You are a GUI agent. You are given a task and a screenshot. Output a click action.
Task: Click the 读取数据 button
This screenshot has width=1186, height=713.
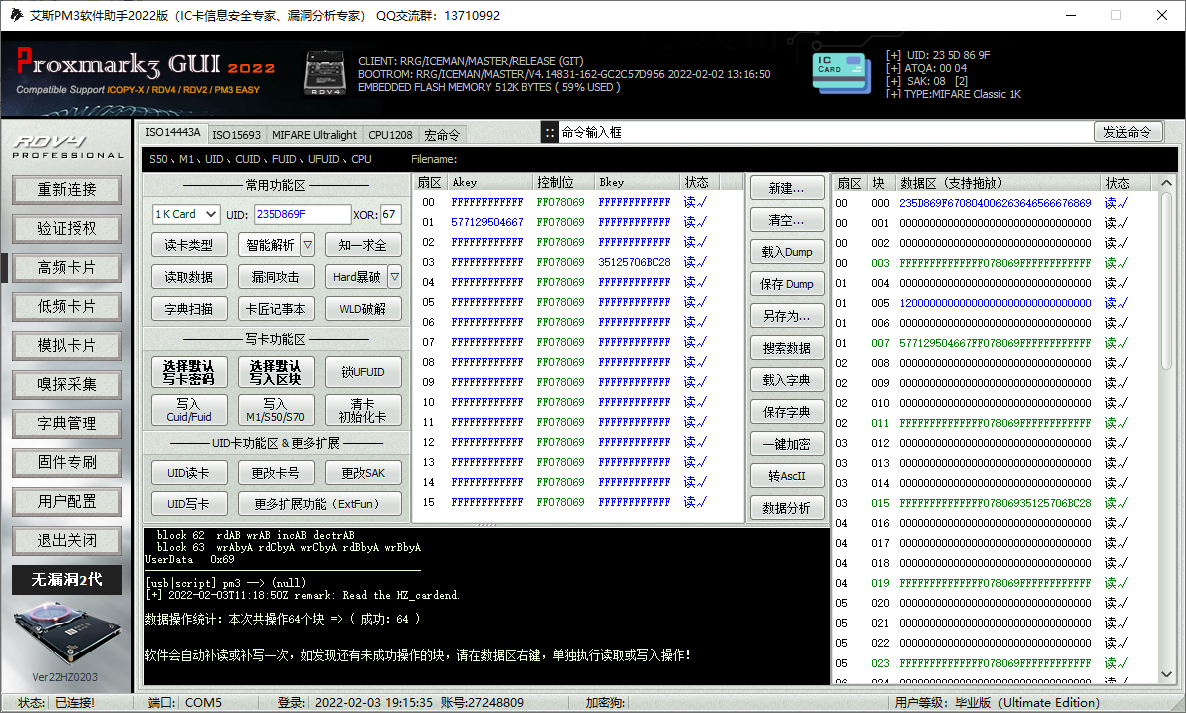(189, 277)
